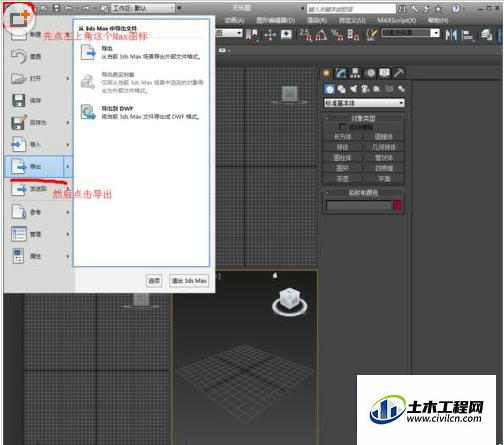
Task: Switch to Motion panel tab
Action: coord(370,73)
